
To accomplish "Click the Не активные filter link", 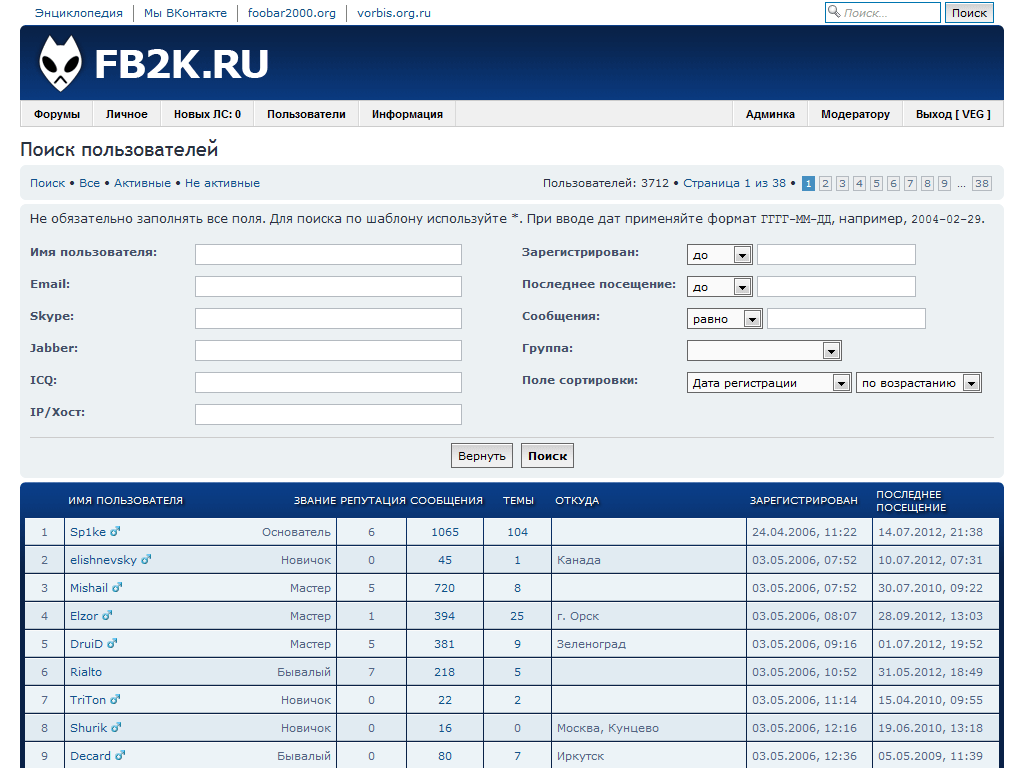I will coord(222,183).
